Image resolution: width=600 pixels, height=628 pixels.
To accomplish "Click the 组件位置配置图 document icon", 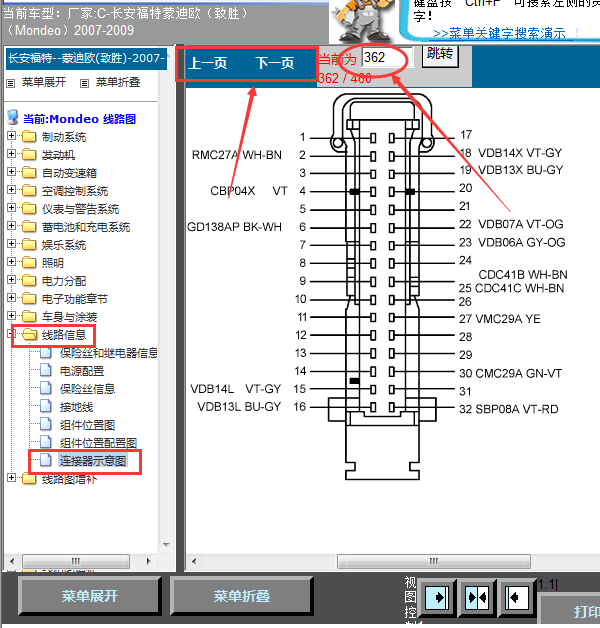I will click(46, 443).
